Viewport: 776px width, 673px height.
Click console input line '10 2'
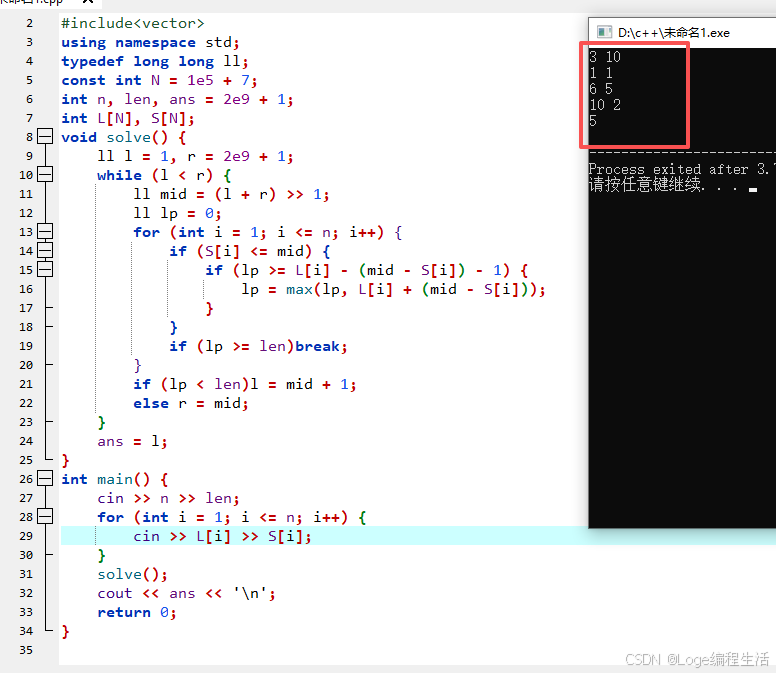click(605, 104)
